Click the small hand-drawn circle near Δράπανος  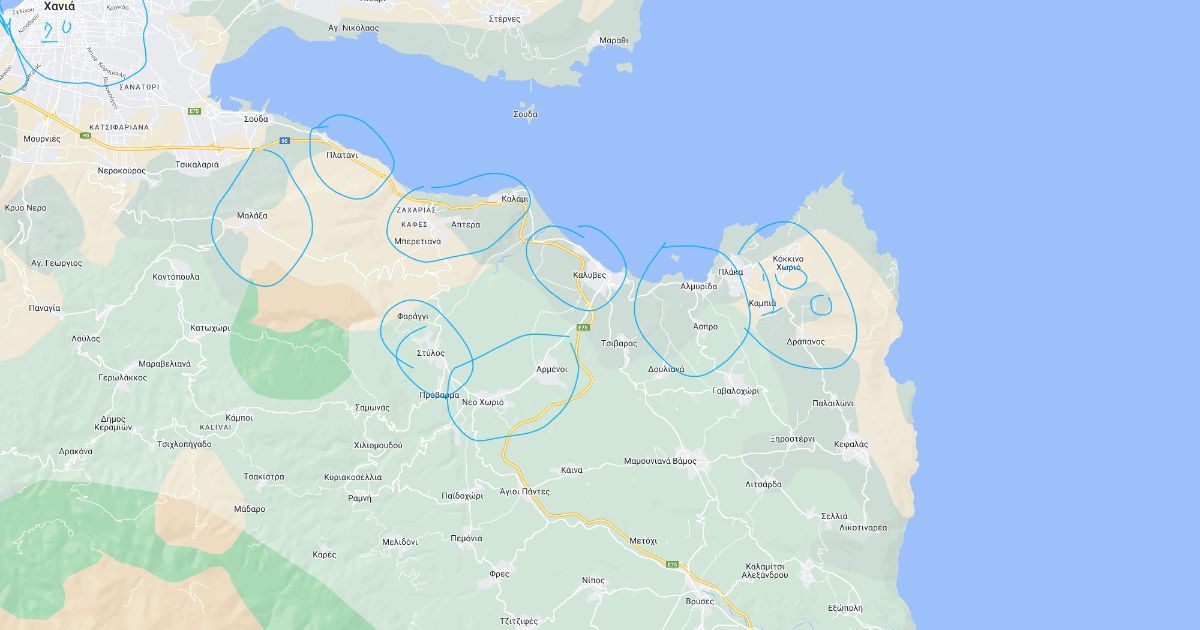pos(821,304)
